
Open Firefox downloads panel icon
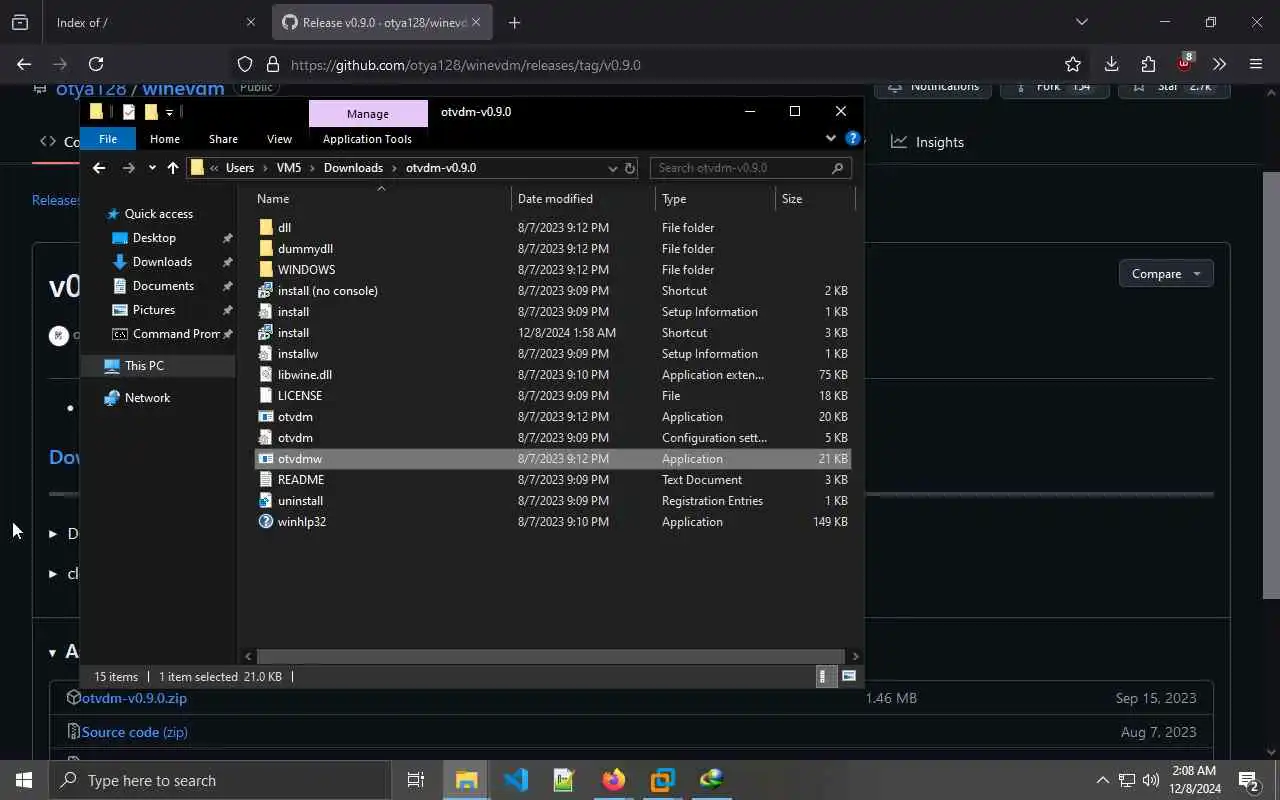[x=1111, y=64]
